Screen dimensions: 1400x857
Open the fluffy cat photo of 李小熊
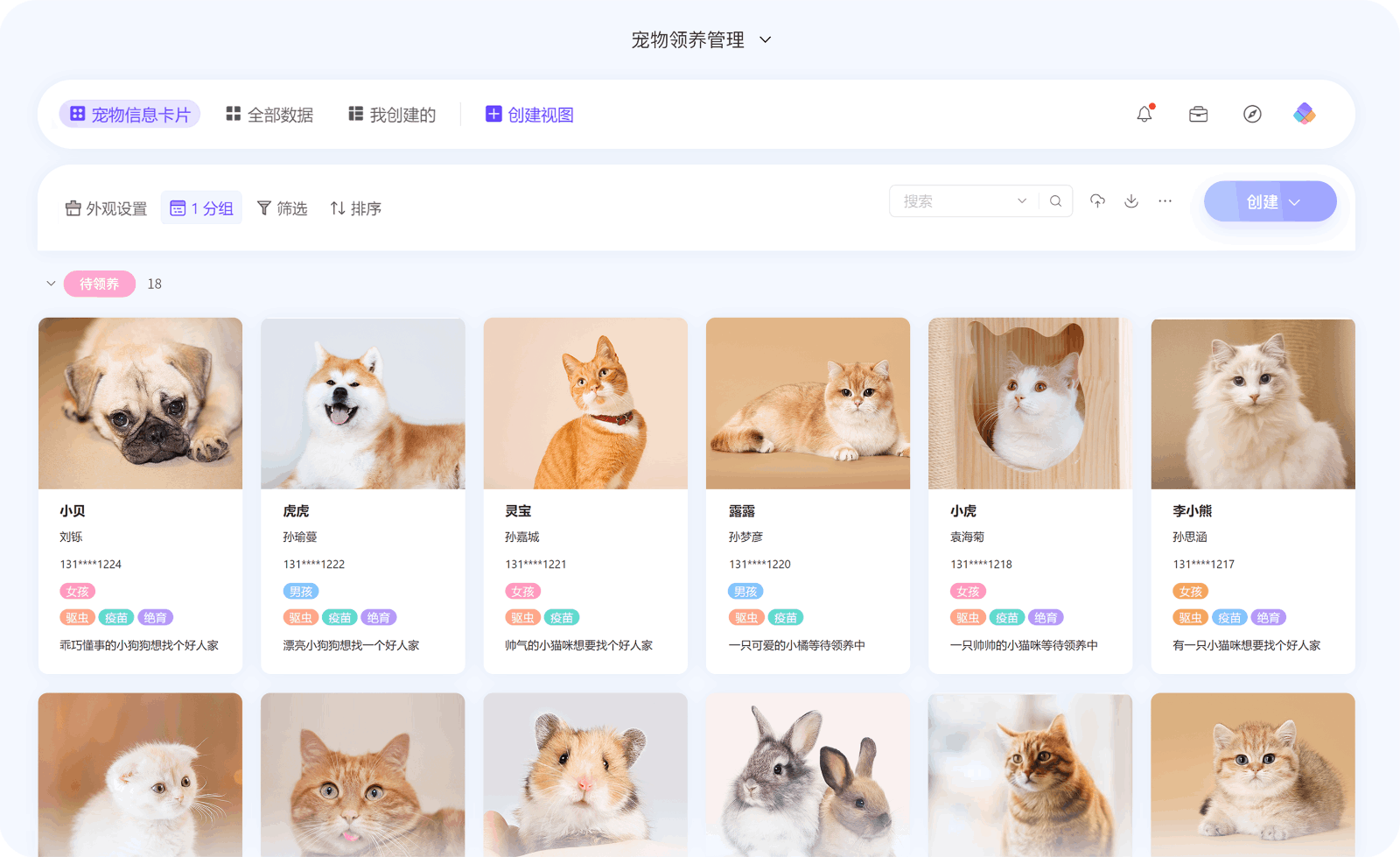[x=1253, y=404]
